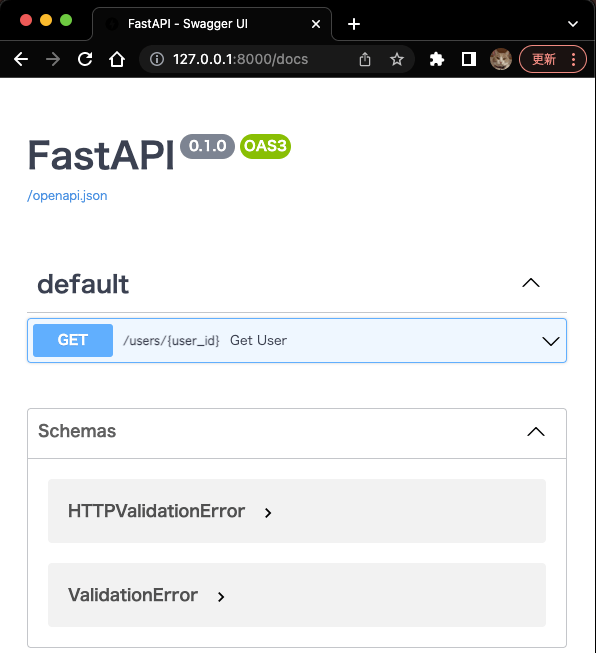The image size is (596, 653).
Task: Click the HTTPValidationError schema name
Action: pyautogui.click(x=156, y=511)
